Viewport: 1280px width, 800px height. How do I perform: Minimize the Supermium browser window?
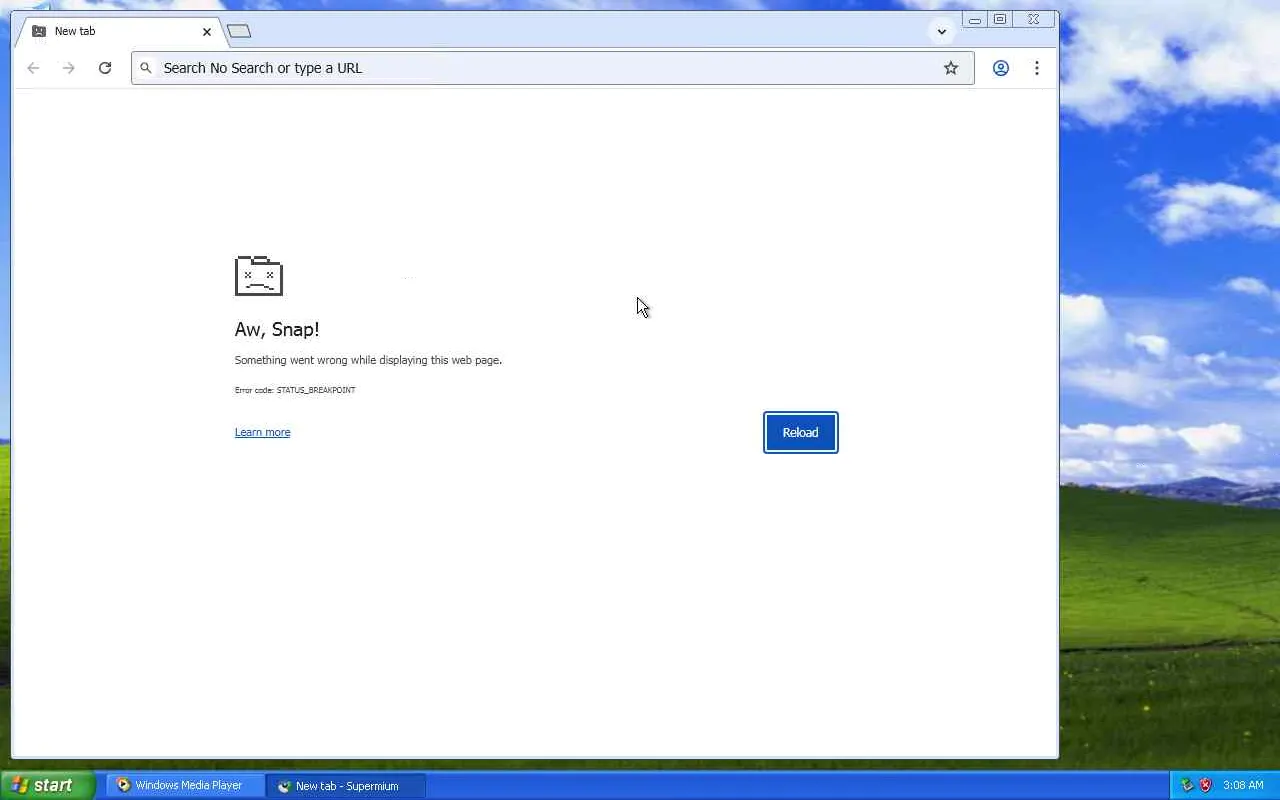click(x=974, y=19)
